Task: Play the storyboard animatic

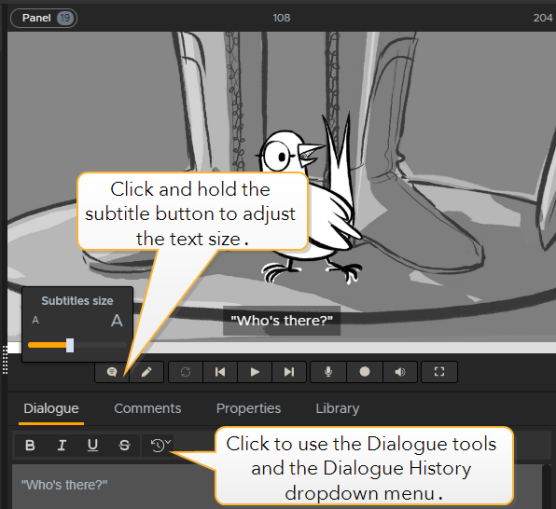Action: (255, 372)
